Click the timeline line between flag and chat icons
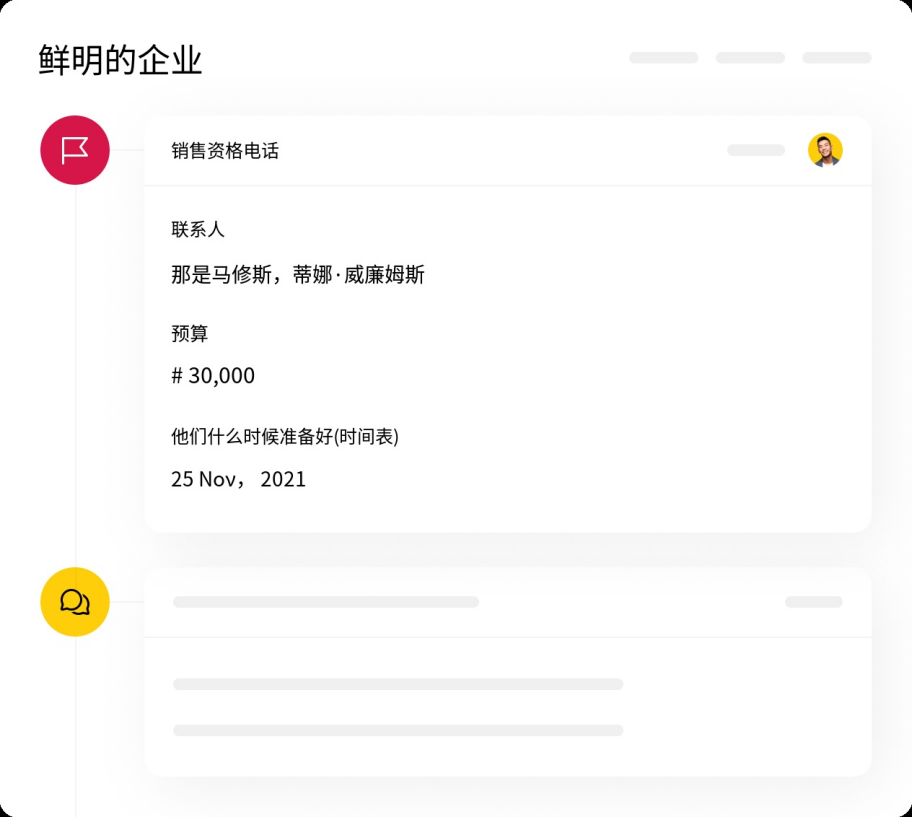 [x=75, y=376]
